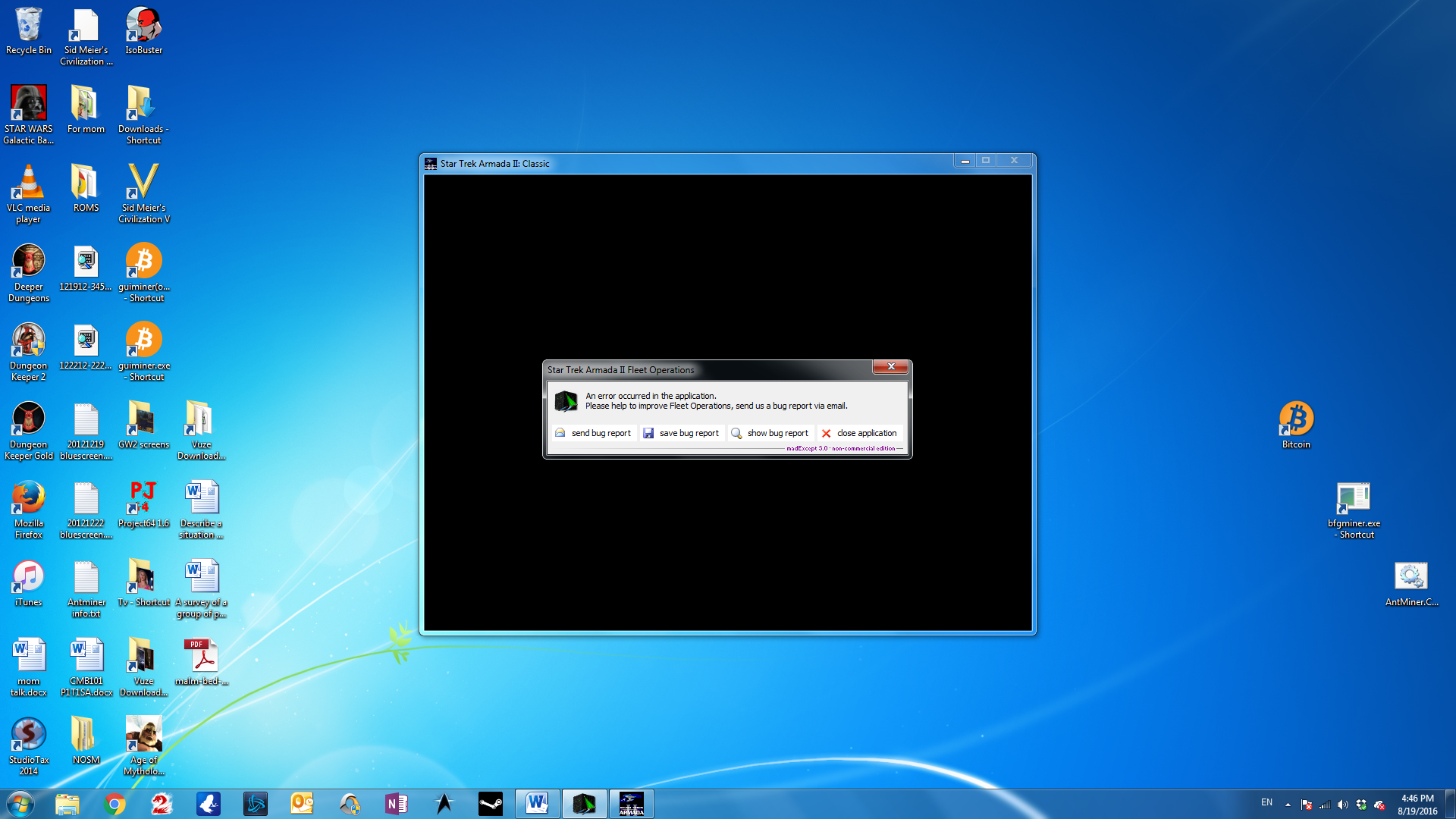
Task: Click send bug report button
Action: 593,433
